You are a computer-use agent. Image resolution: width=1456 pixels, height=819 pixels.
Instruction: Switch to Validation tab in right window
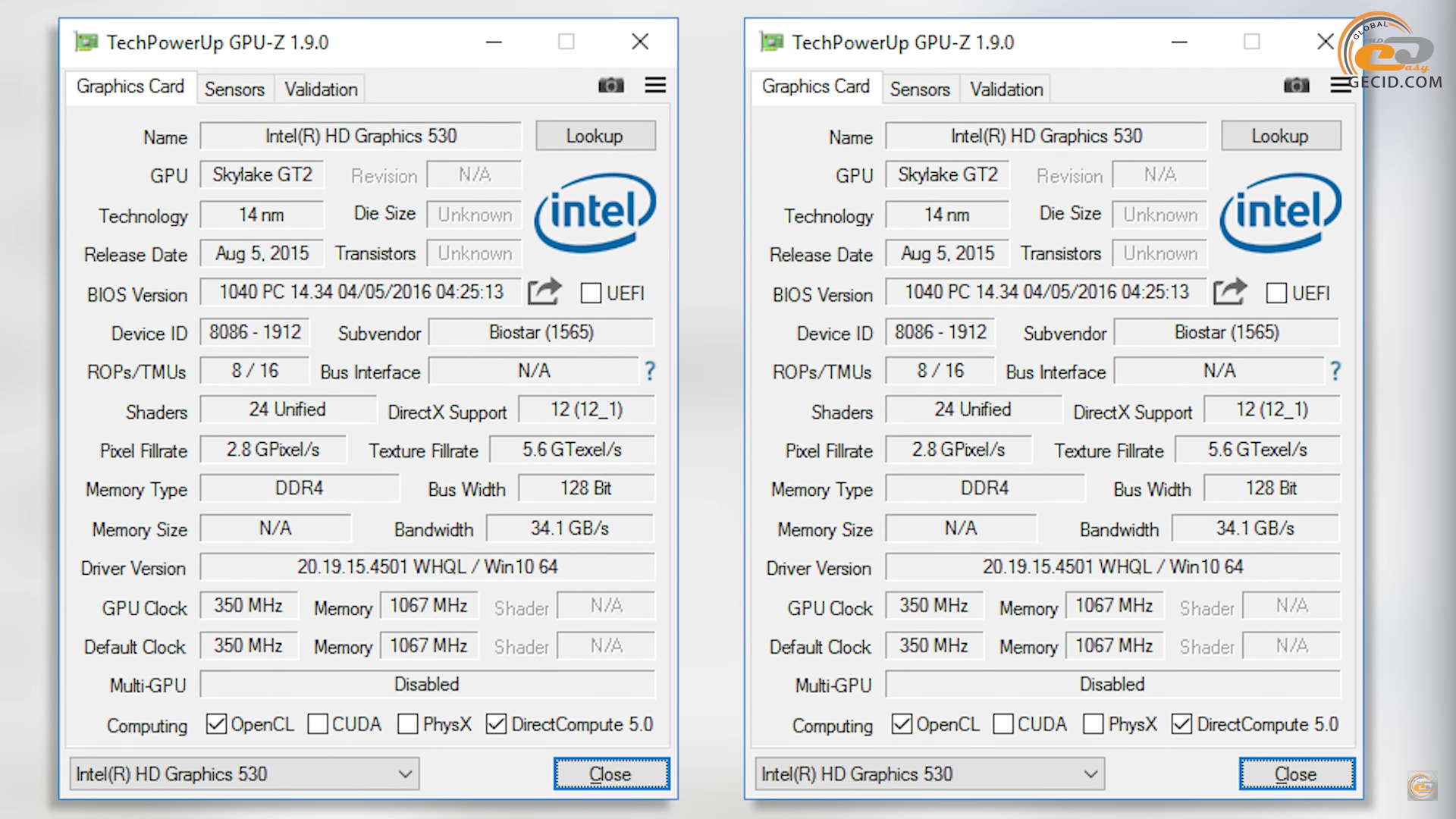[1005, 89]
